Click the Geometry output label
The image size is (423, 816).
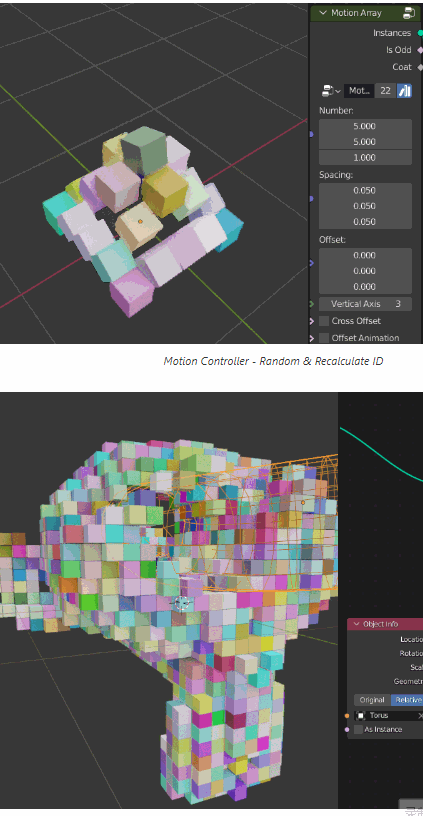pyautogui.click(x=408, y=681)
